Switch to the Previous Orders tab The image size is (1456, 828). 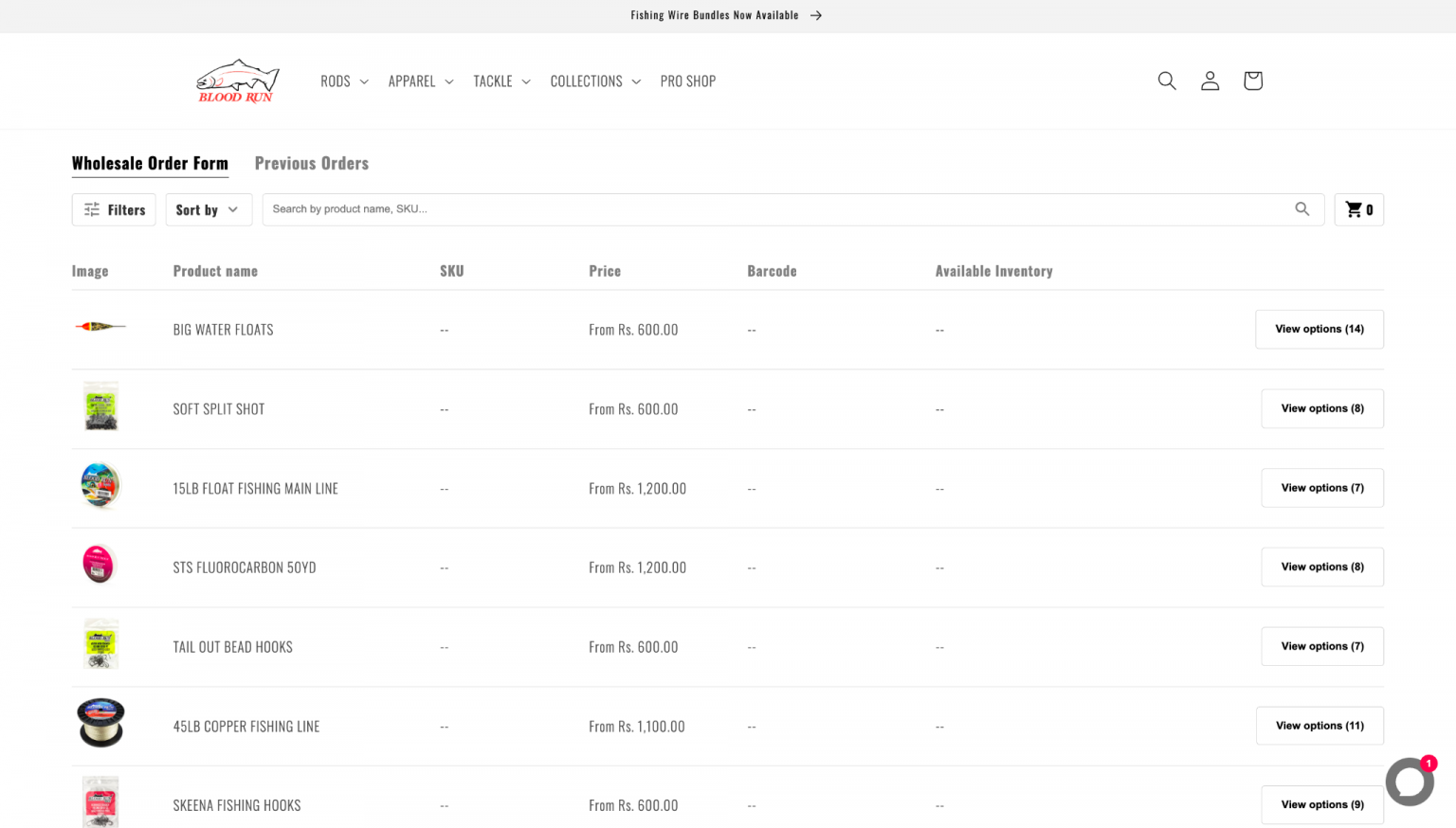(312, 163)
